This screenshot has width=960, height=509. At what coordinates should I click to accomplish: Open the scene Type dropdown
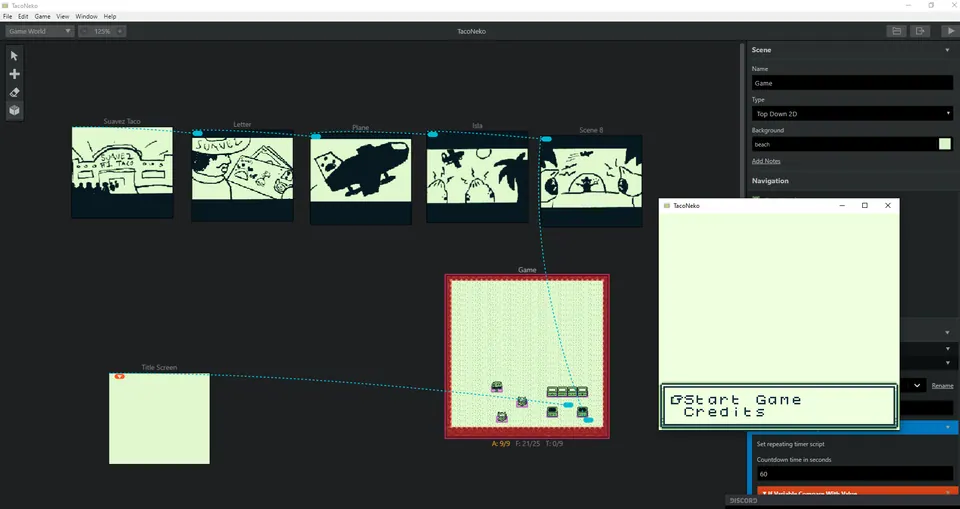[x=852, y=114]
